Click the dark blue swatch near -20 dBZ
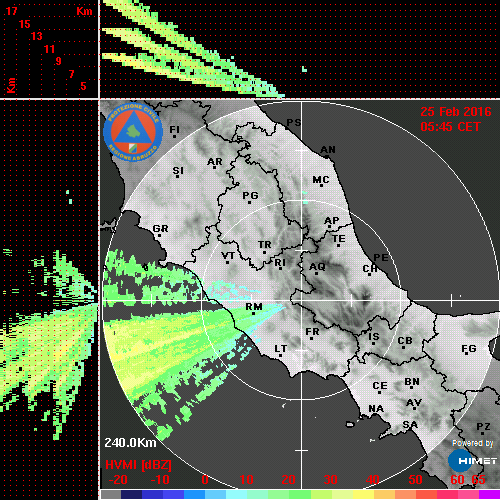500x500 pixels. coord(132,494)
